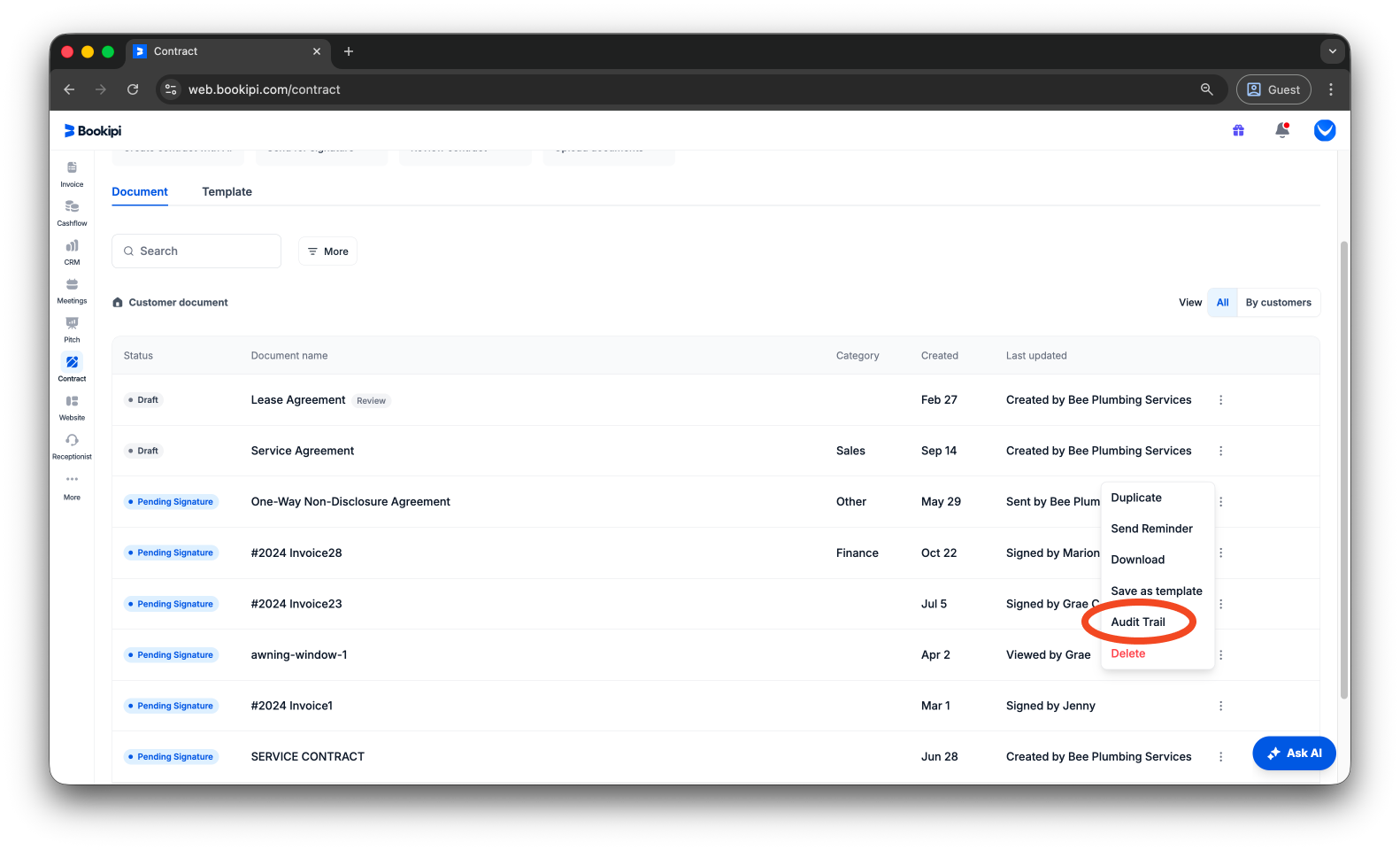1400x850 pixels.
Task: Open Receptionist in the sidebar
Action: click(x=72, y=446)
